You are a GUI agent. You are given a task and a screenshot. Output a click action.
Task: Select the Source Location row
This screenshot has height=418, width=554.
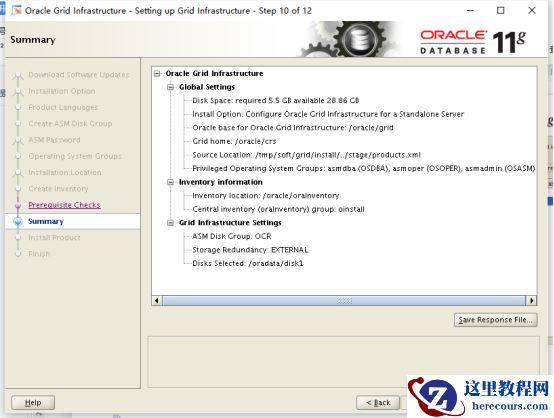(x=306, y=155)
